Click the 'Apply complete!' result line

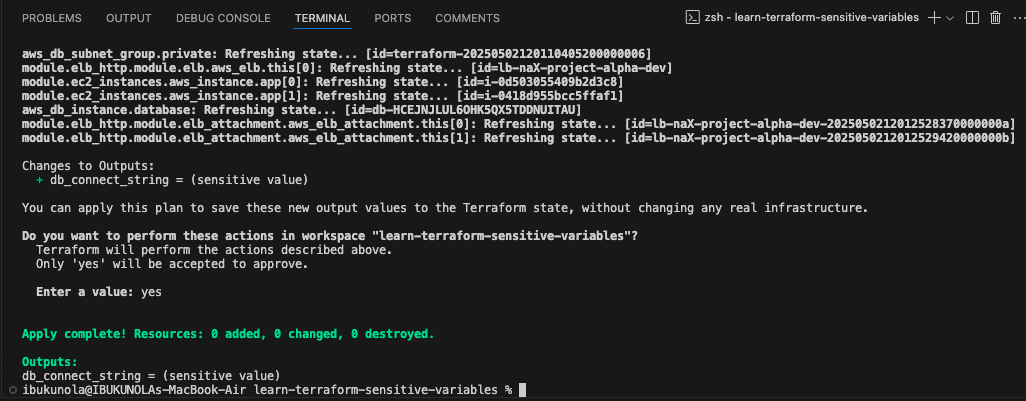228,334
